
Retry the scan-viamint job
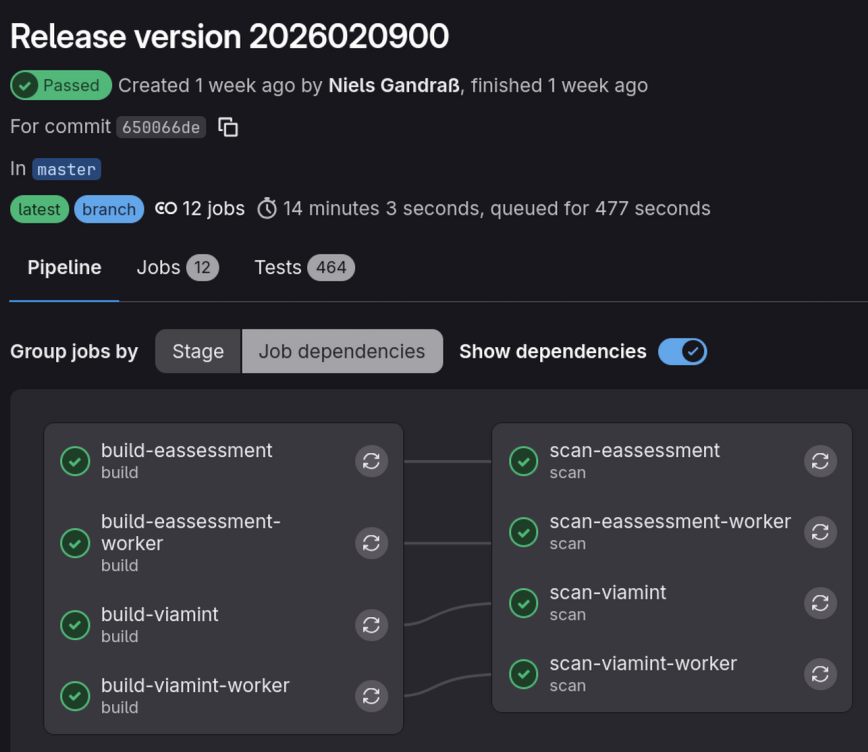pos(820,603)
